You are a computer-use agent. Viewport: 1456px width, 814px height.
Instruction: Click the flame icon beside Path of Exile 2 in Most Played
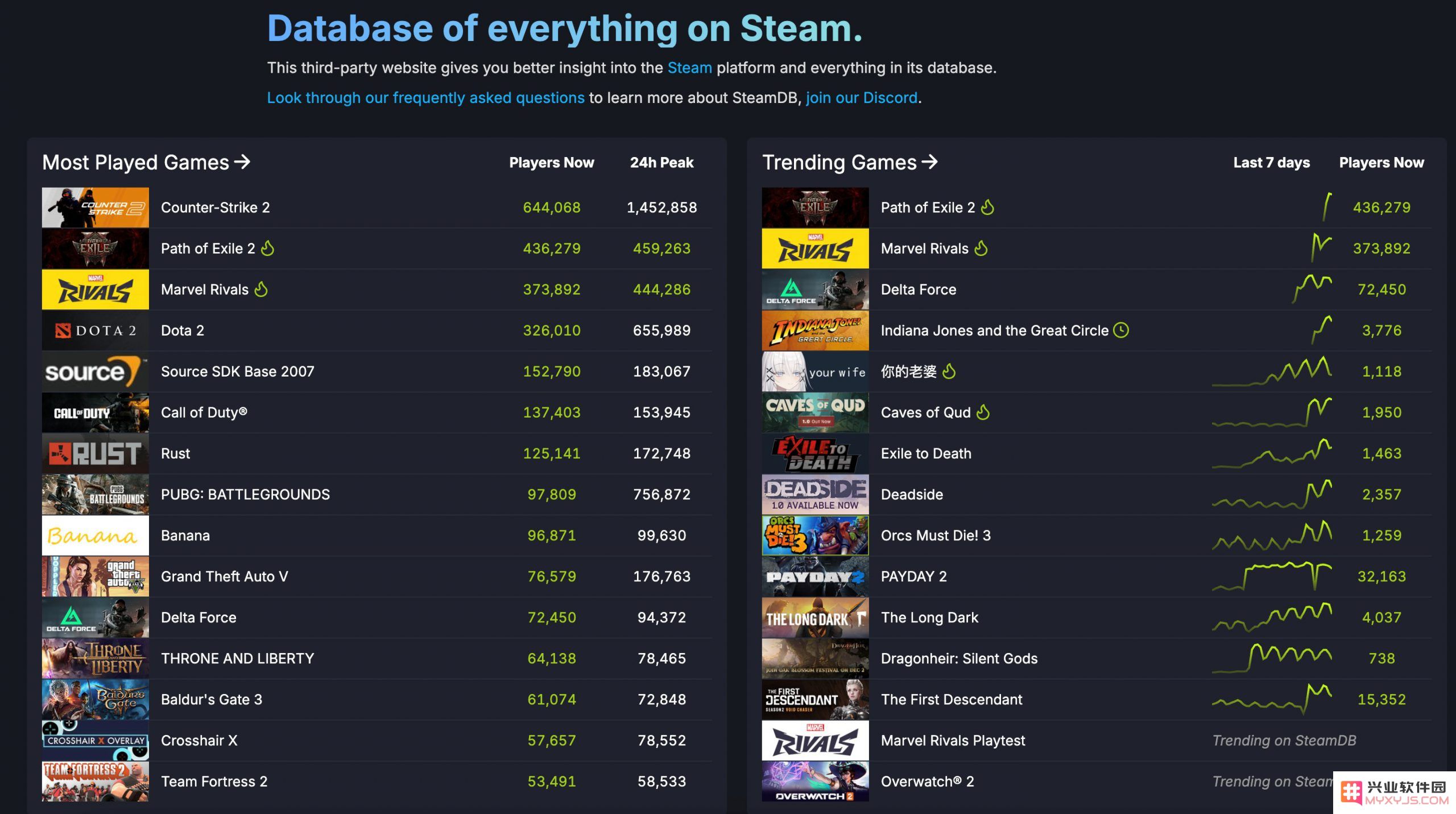click(x=267, y=248)
